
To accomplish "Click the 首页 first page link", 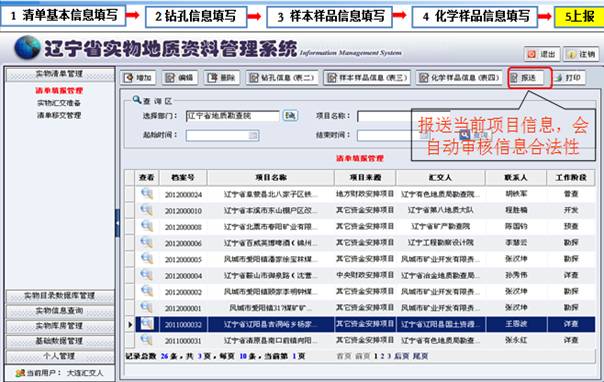I will click(x=344, y=356).
